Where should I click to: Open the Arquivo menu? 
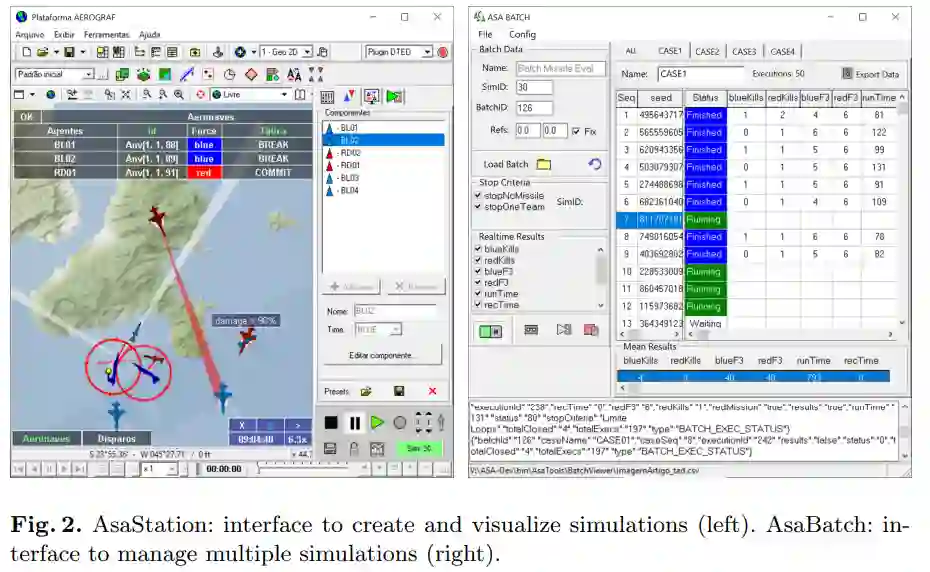[x=30, y=34]
